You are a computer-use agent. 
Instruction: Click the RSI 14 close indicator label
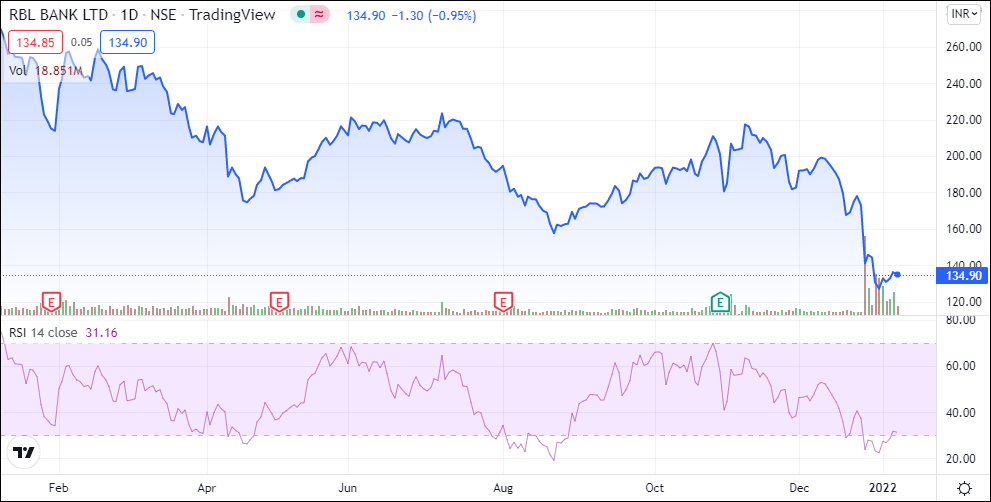click(x=42, y=333)
